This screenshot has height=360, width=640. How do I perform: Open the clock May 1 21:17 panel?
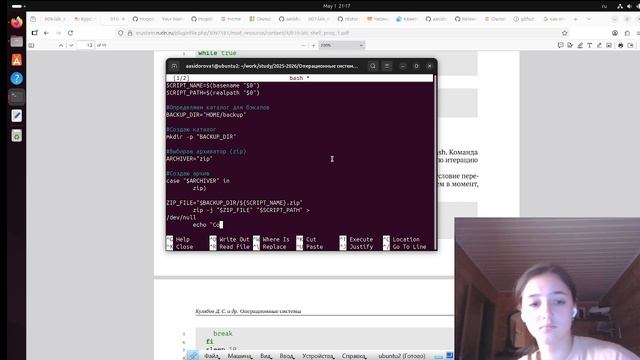click(x=337, y=6)
